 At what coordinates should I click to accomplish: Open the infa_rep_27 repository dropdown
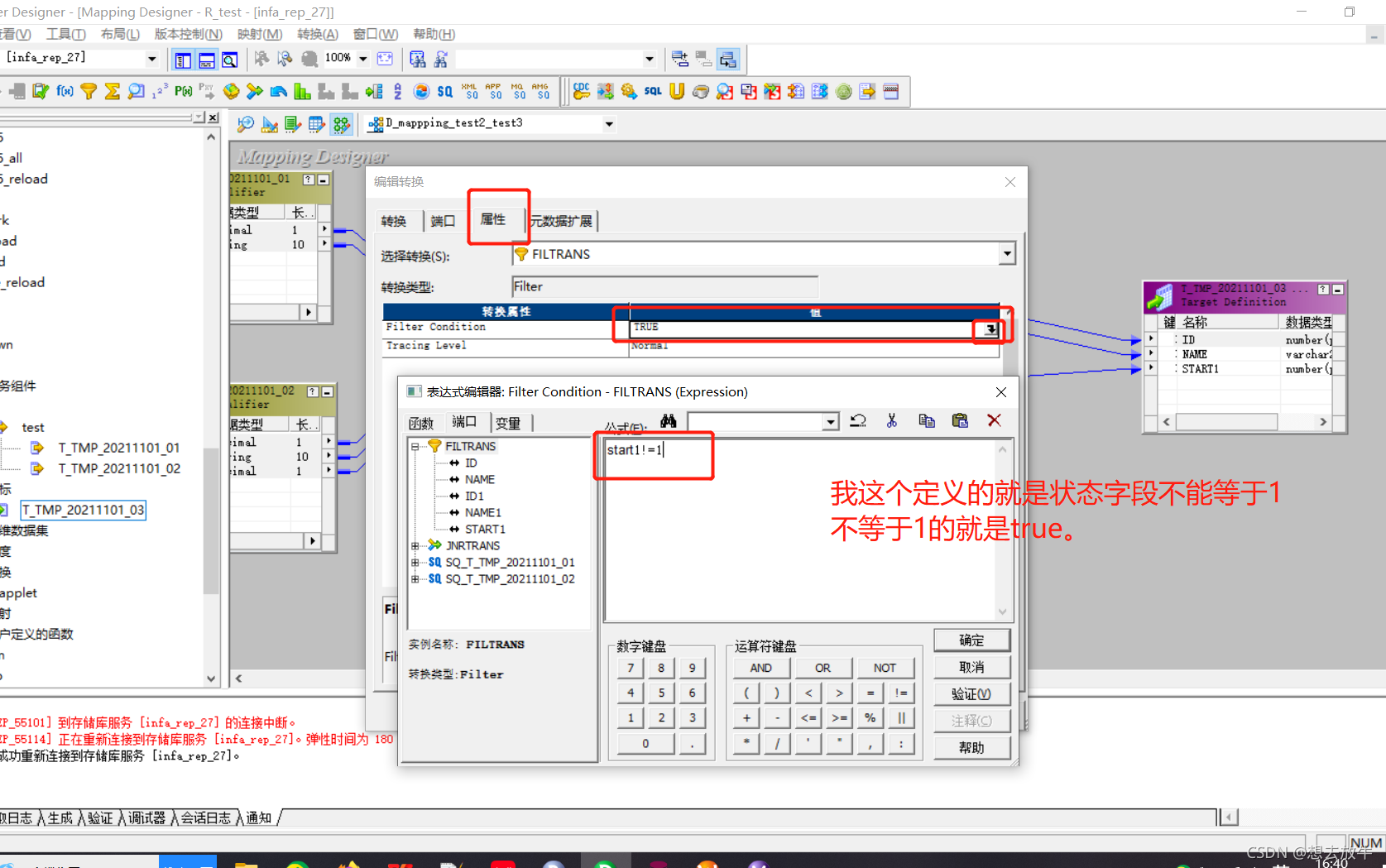tap(151, 59)
